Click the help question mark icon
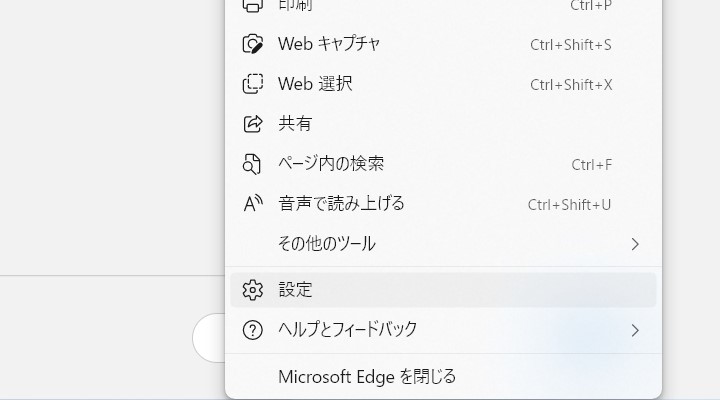Screen dimensions: 720x400 click(x=253, y=330)
